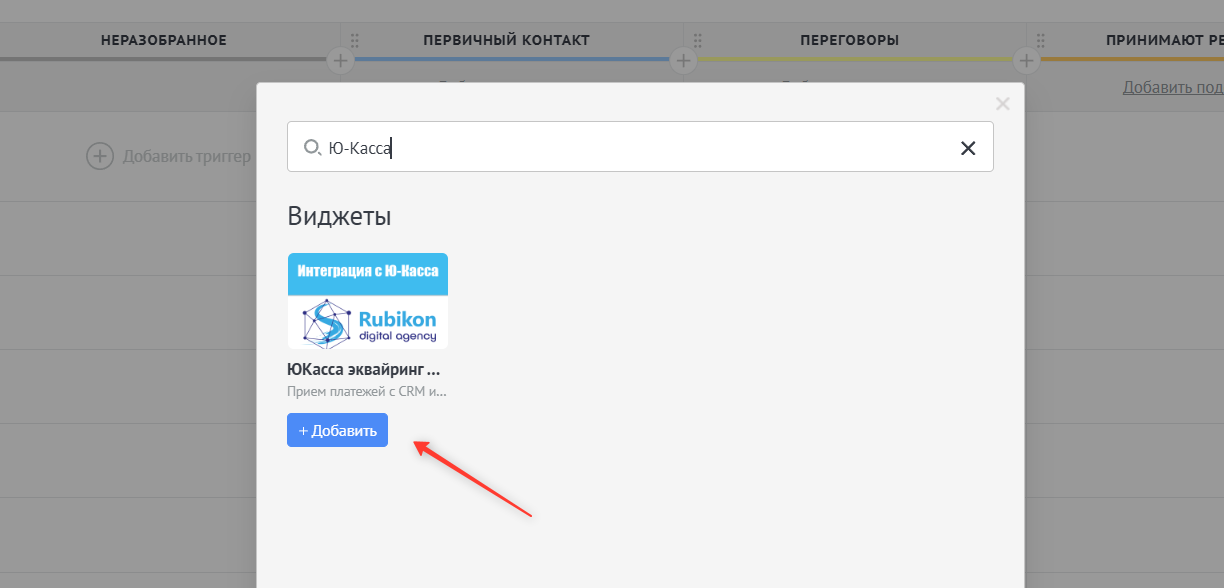
Task: Open the Rubikon ЮKassa widget thumbnail
Action: tap(367, 300)
